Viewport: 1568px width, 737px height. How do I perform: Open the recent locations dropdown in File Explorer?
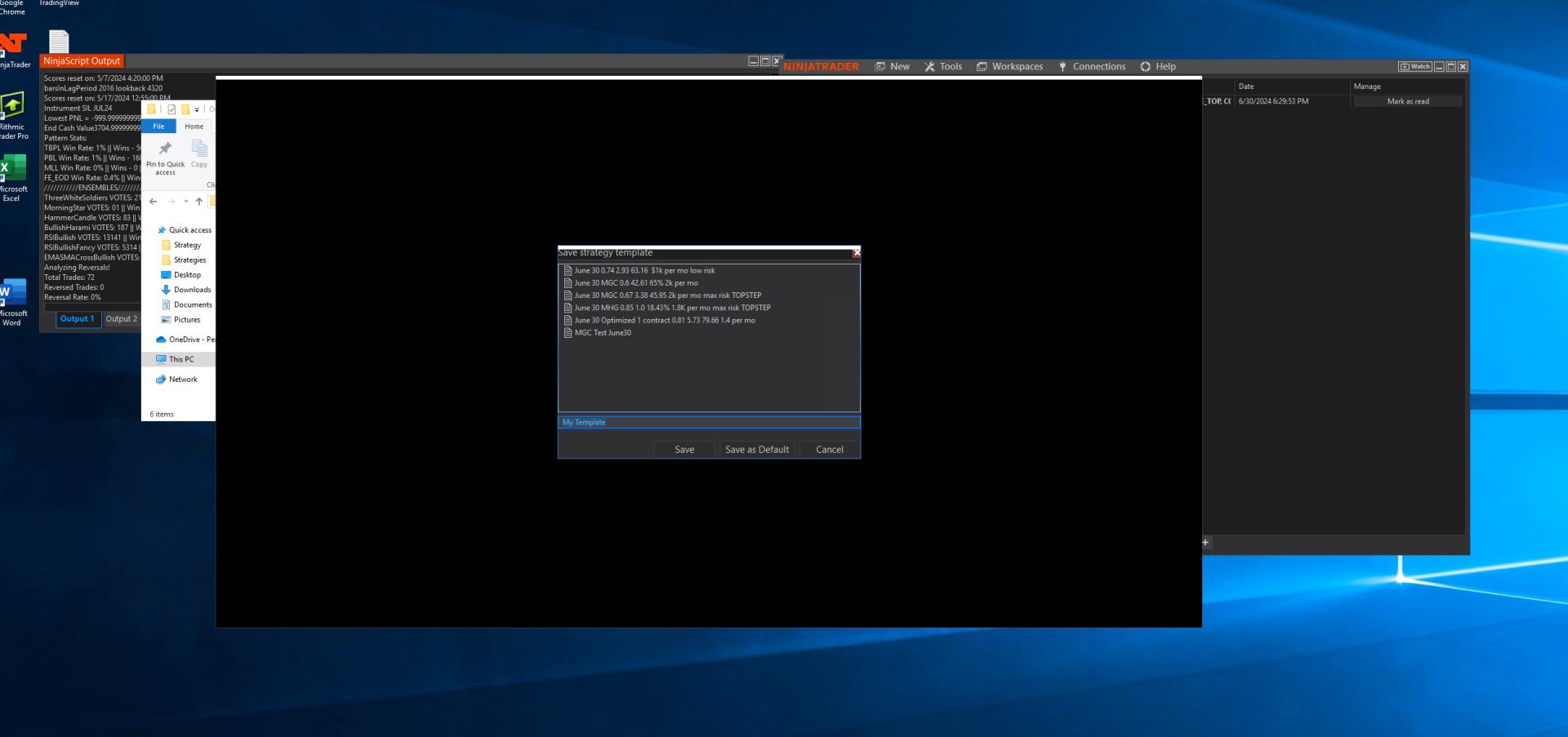pyautogui.click(x=186, y=202)
